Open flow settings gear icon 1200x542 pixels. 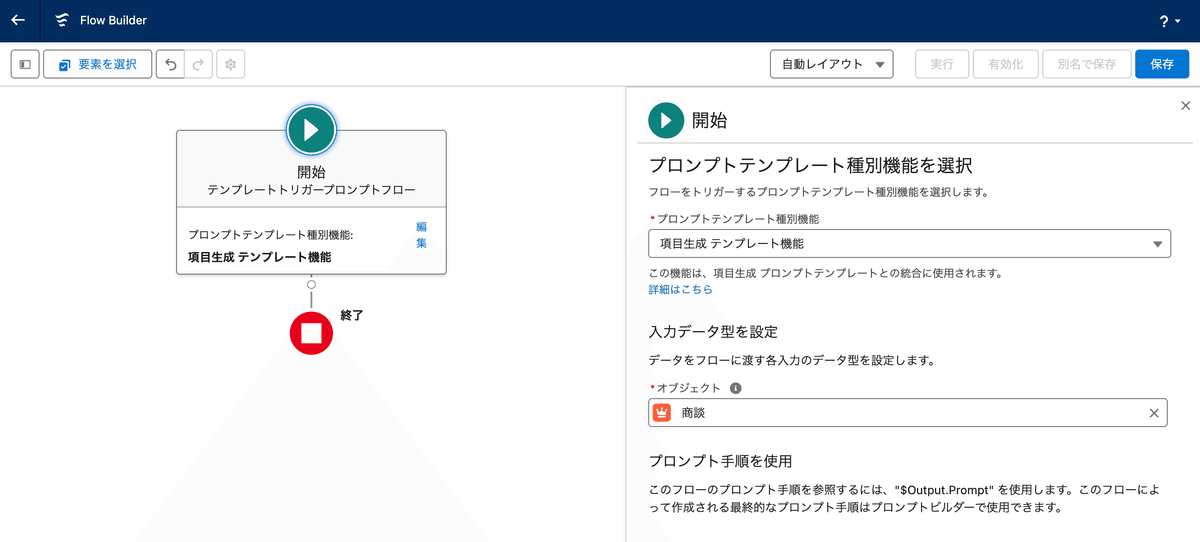[230, 64]
